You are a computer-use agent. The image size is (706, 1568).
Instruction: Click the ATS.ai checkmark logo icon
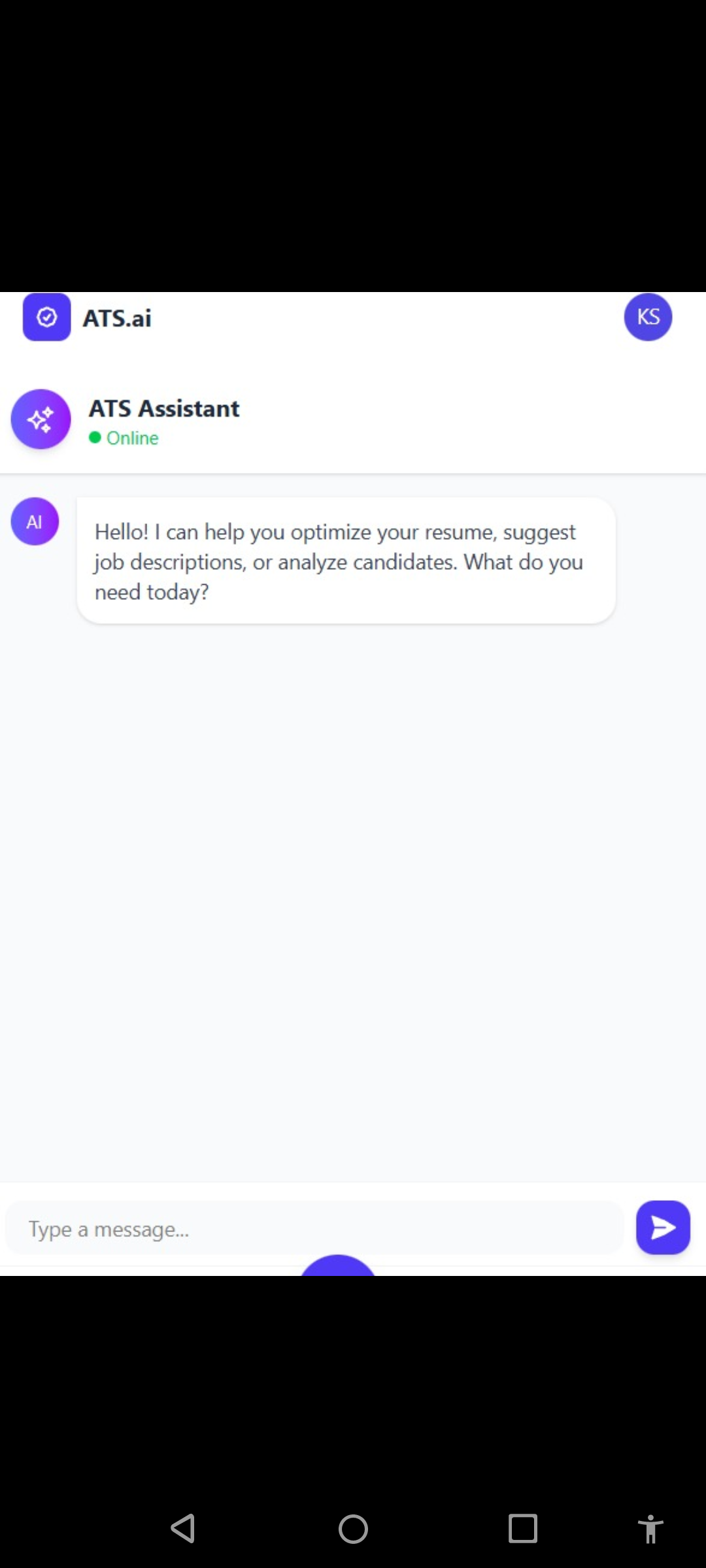[46, 318]
